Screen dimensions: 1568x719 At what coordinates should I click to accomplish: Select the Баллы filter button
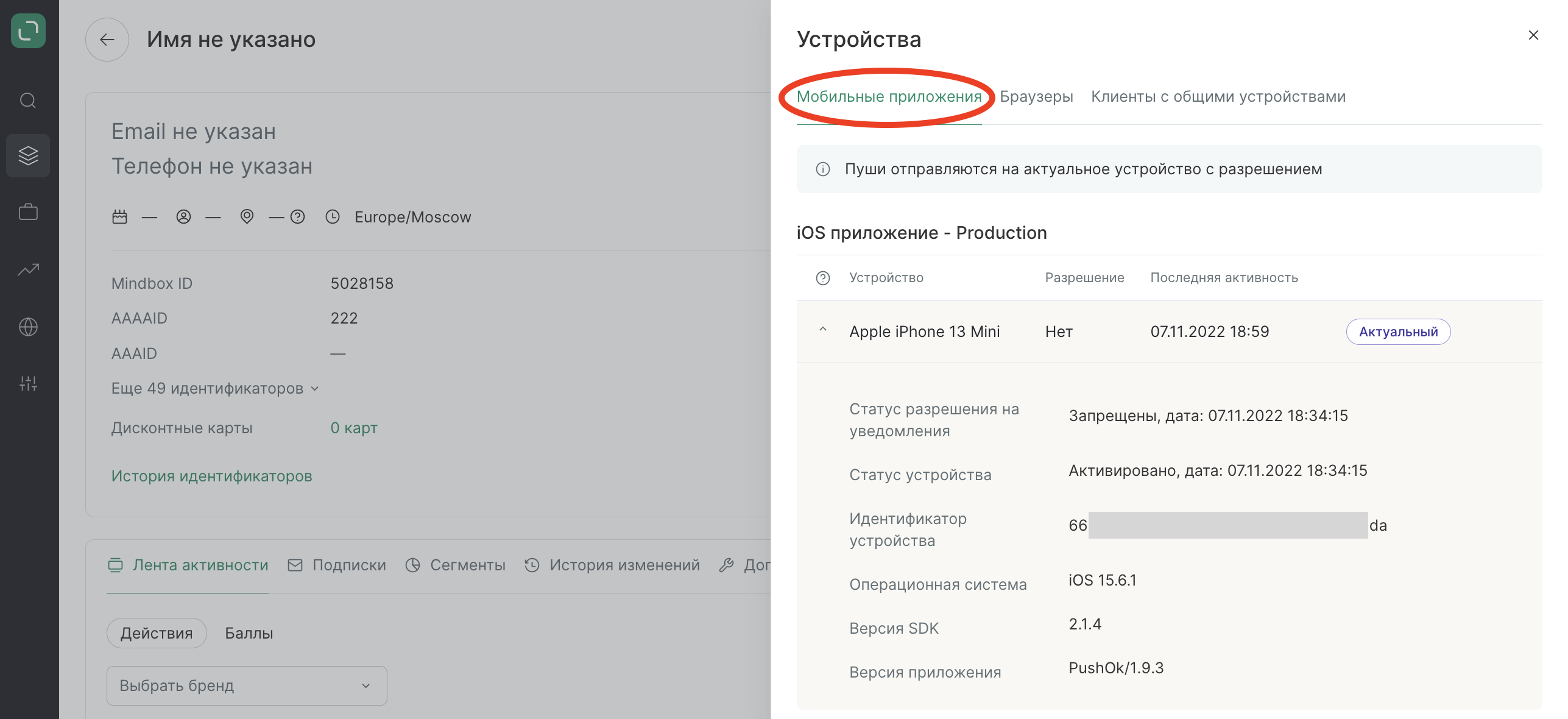249,633
